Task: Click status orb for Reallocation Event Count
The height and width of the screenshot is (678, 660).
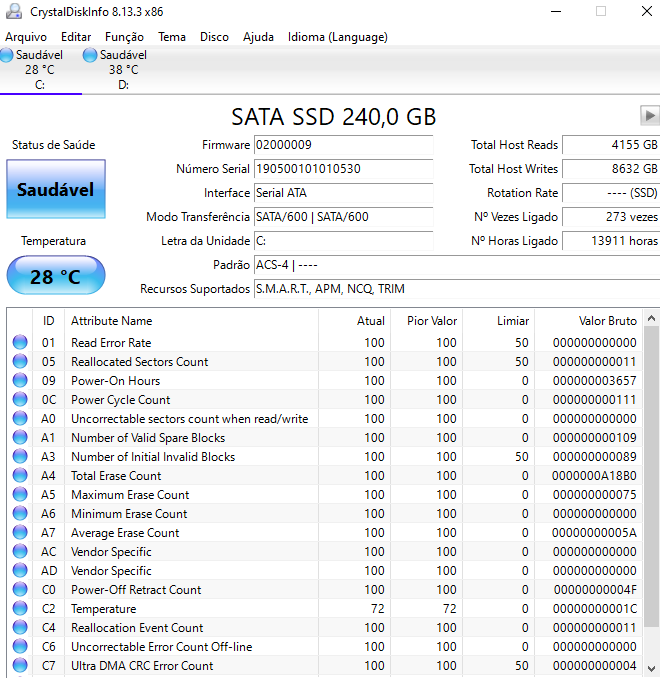Action: (20, 627)
